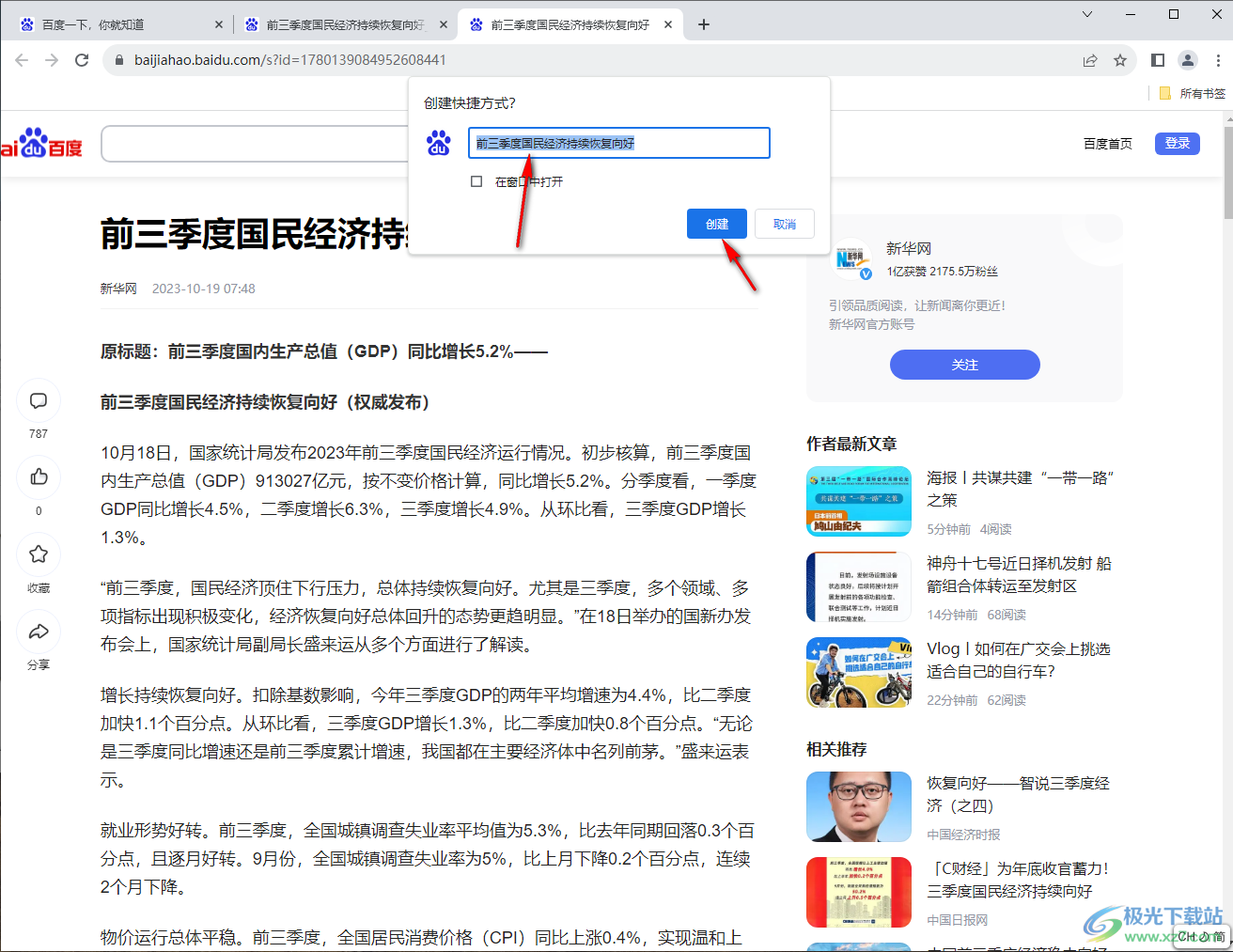The width and height of the screenshot is (1233, 952).
Task: Open the 海报 共谋共建一带一路 thumbnail
Action: click(x=859, y=502)
